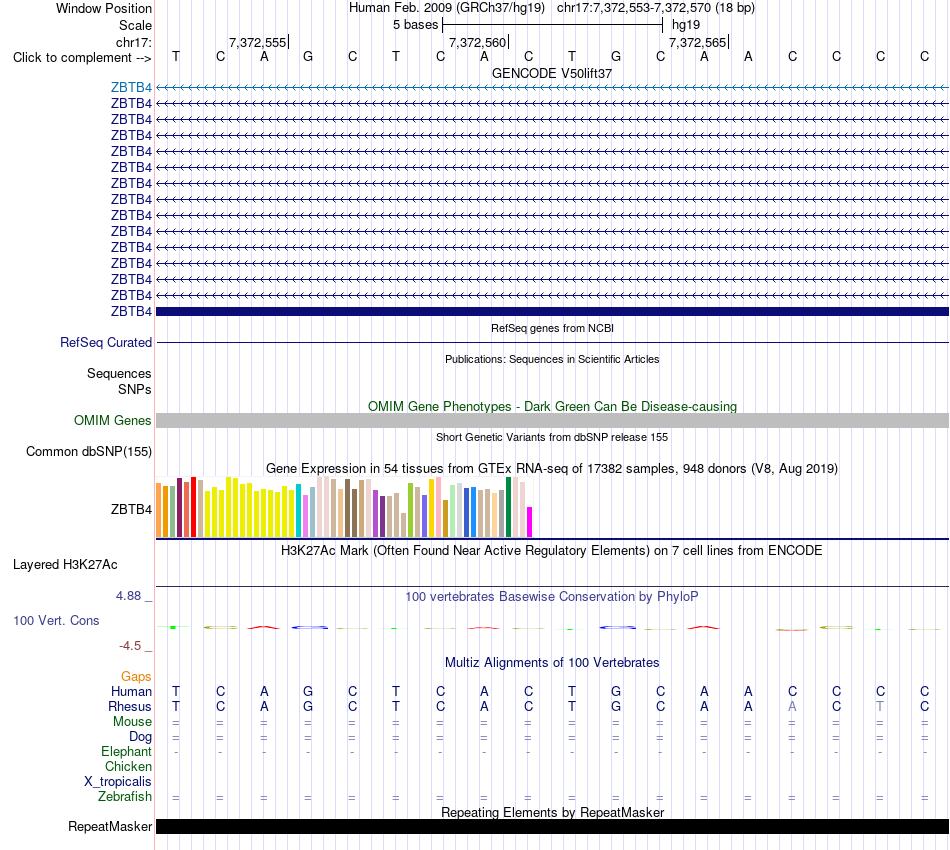Viewport: 950px width, 850px height.
Task: Click the X_tropicalis species label
Action: (118, 782)
